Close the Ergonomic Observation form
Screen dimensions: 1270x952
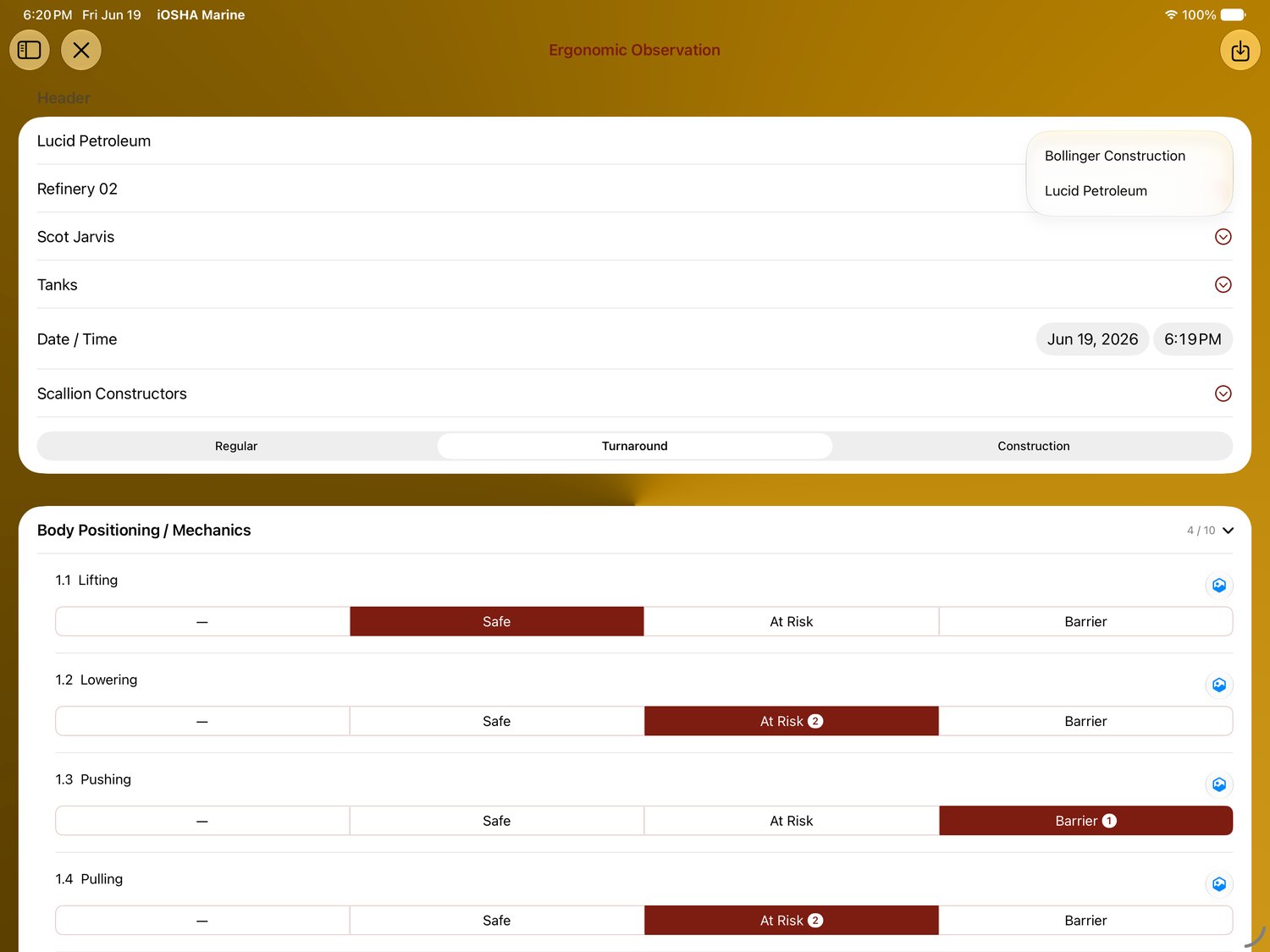[81, 50]
